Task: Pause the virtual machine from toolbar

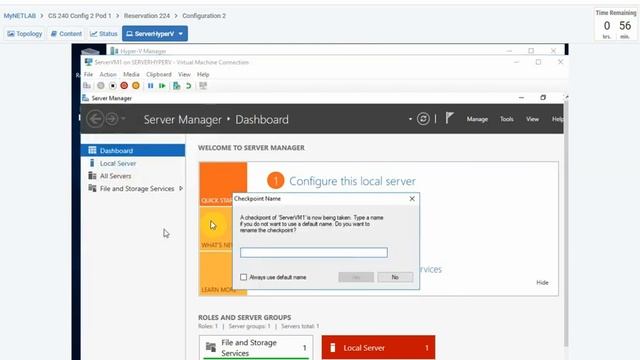Action: [x=151, y=86]
